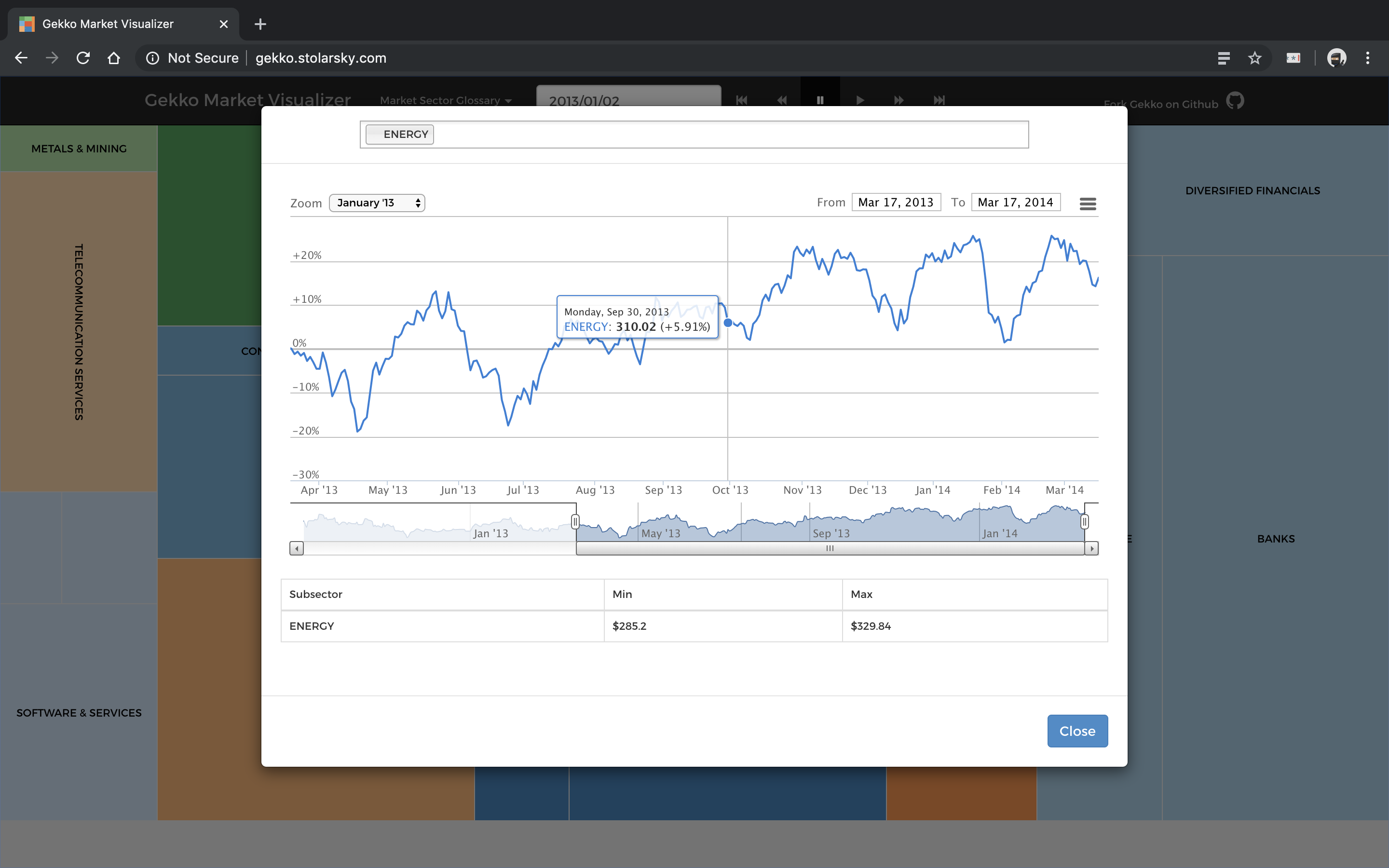The image size is (1389, 868).
Task: Open the reader mode icon
Action: [x=1224, y=58]
